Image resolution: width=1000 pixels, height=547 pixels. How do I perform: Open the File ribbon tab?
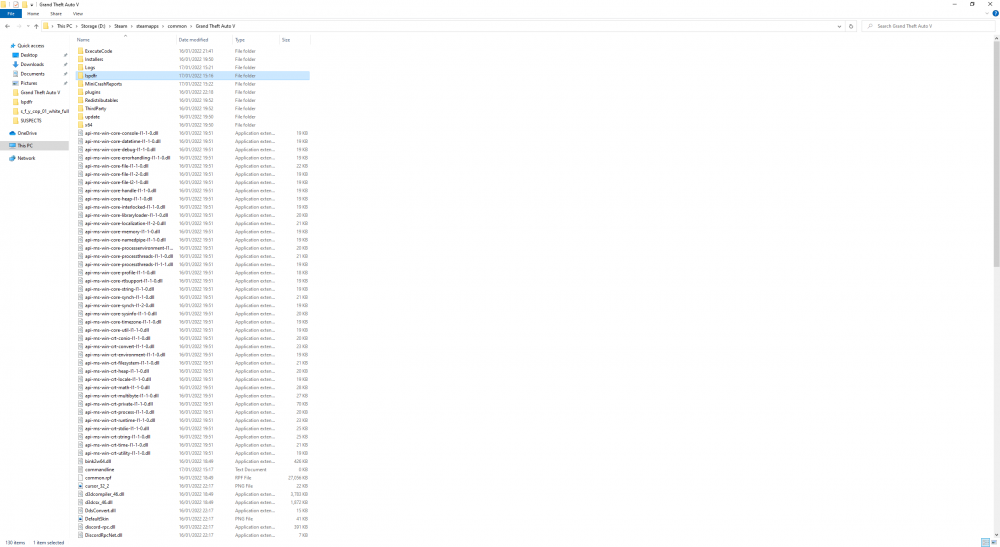11,13
